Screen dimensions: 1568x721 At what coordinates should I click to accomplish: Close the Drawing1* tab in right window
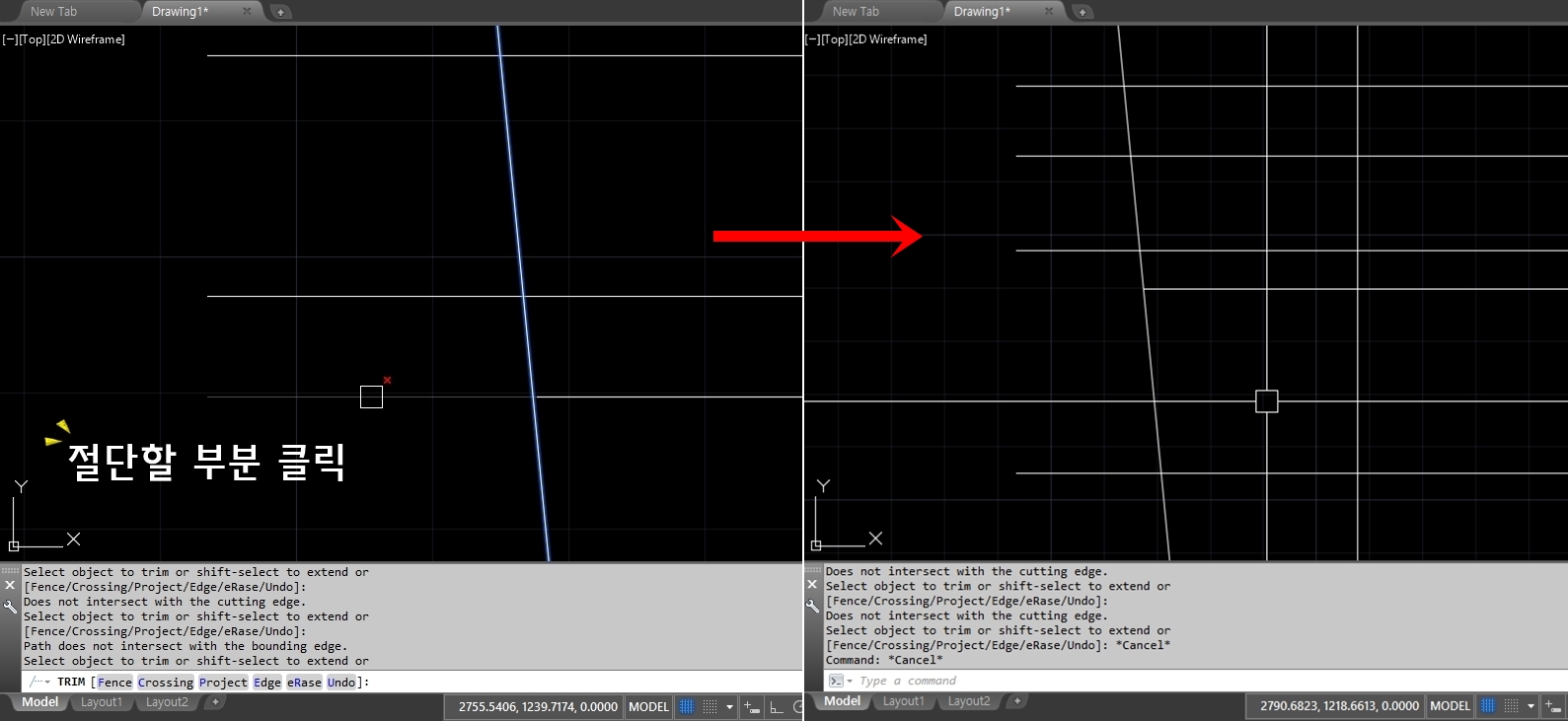[1049, 11]
